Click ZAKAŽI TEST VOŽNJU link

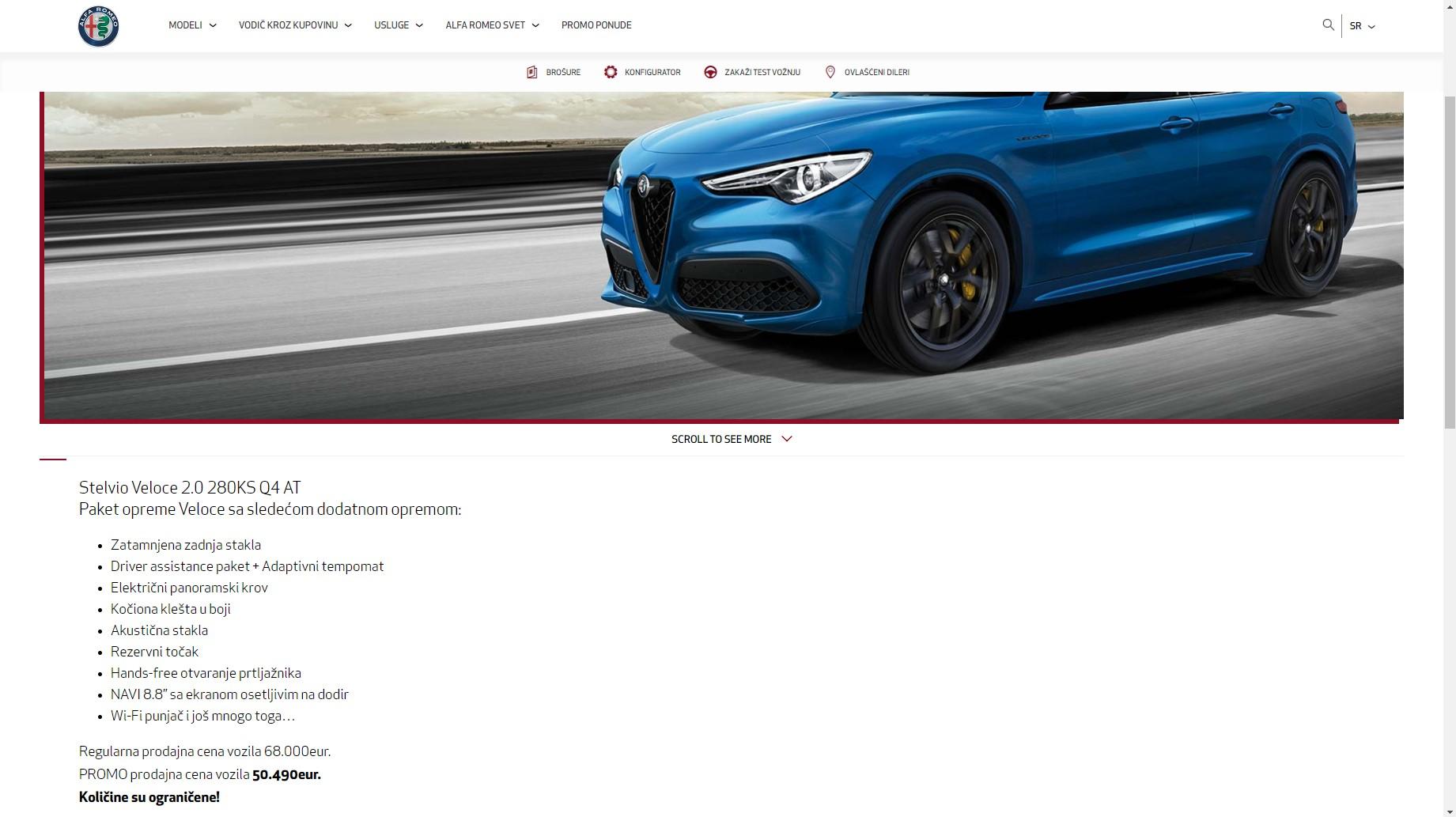[x=762, y=72]
